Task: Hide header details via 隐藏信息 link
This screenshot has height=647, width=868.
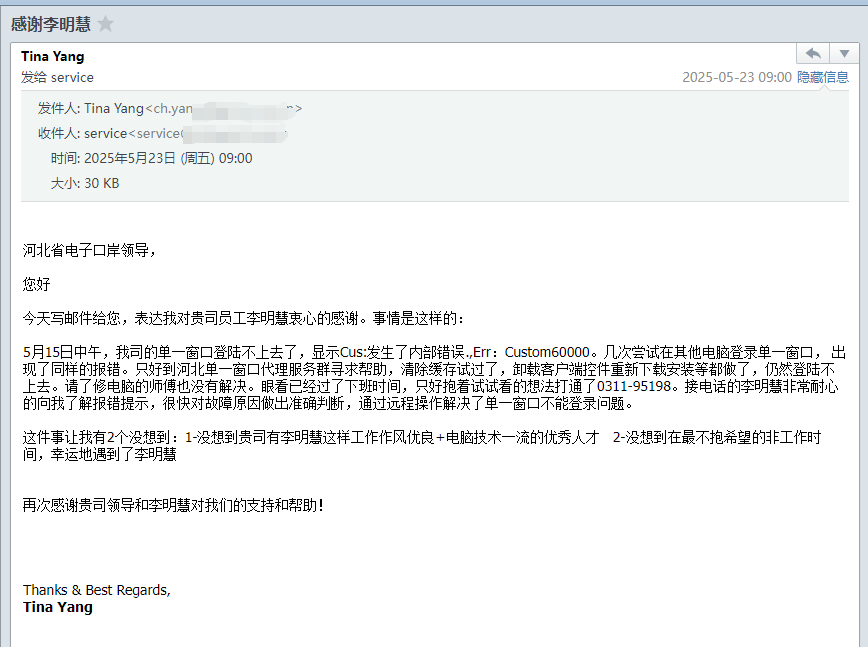Action: pyautogui.click(x=823, y=77)
